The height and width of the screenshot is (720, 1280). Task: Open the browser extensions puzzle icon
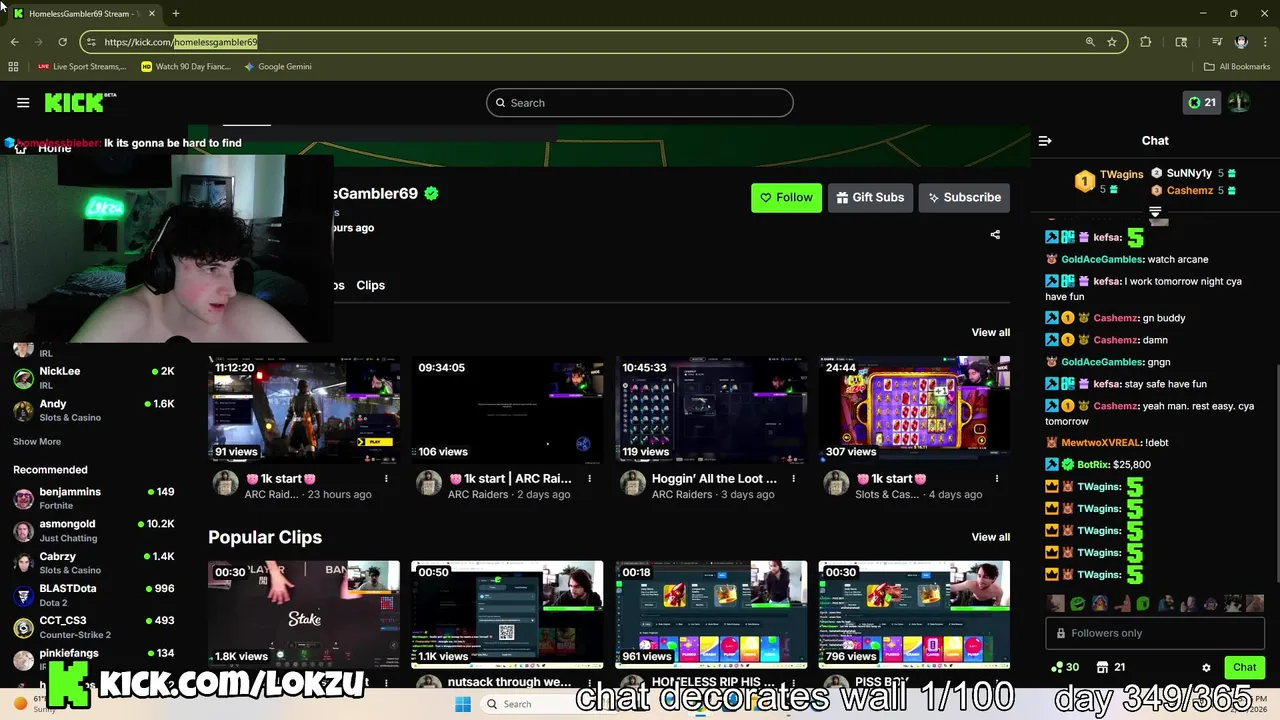1146,42
